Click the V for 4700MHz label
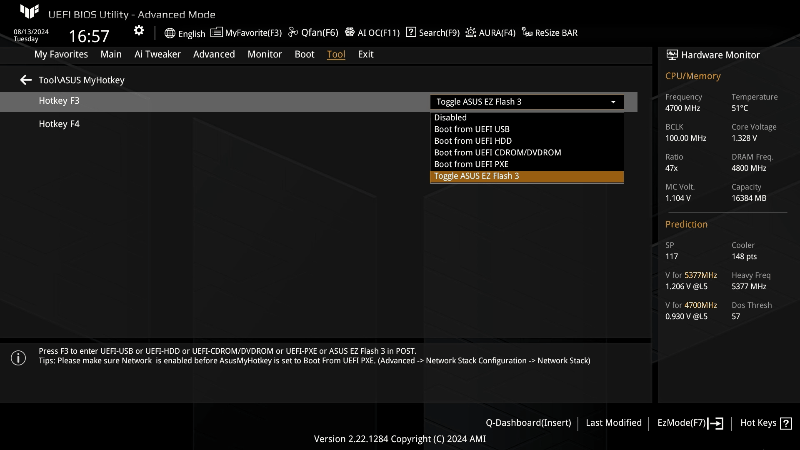The width and height of the screenshot is (800, 450). tap(691, 306)
